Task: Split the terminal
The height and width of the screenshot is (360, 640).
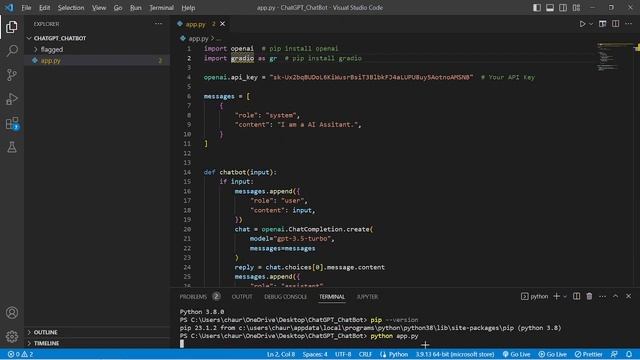Action: 576,296
